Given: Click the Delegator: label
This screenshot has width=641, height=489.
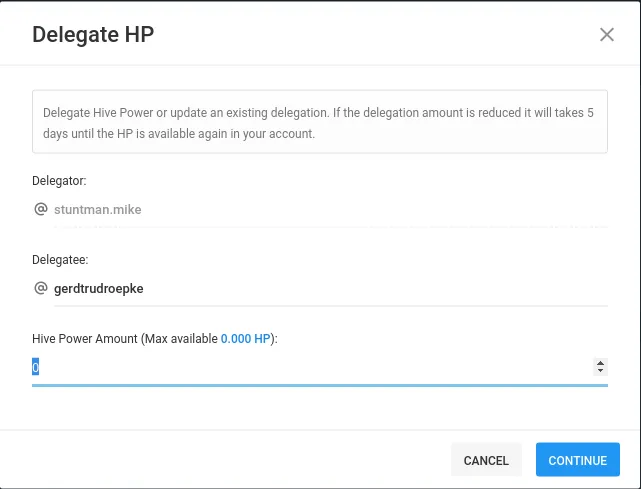Looking at the screenshot, I should 59,181.
